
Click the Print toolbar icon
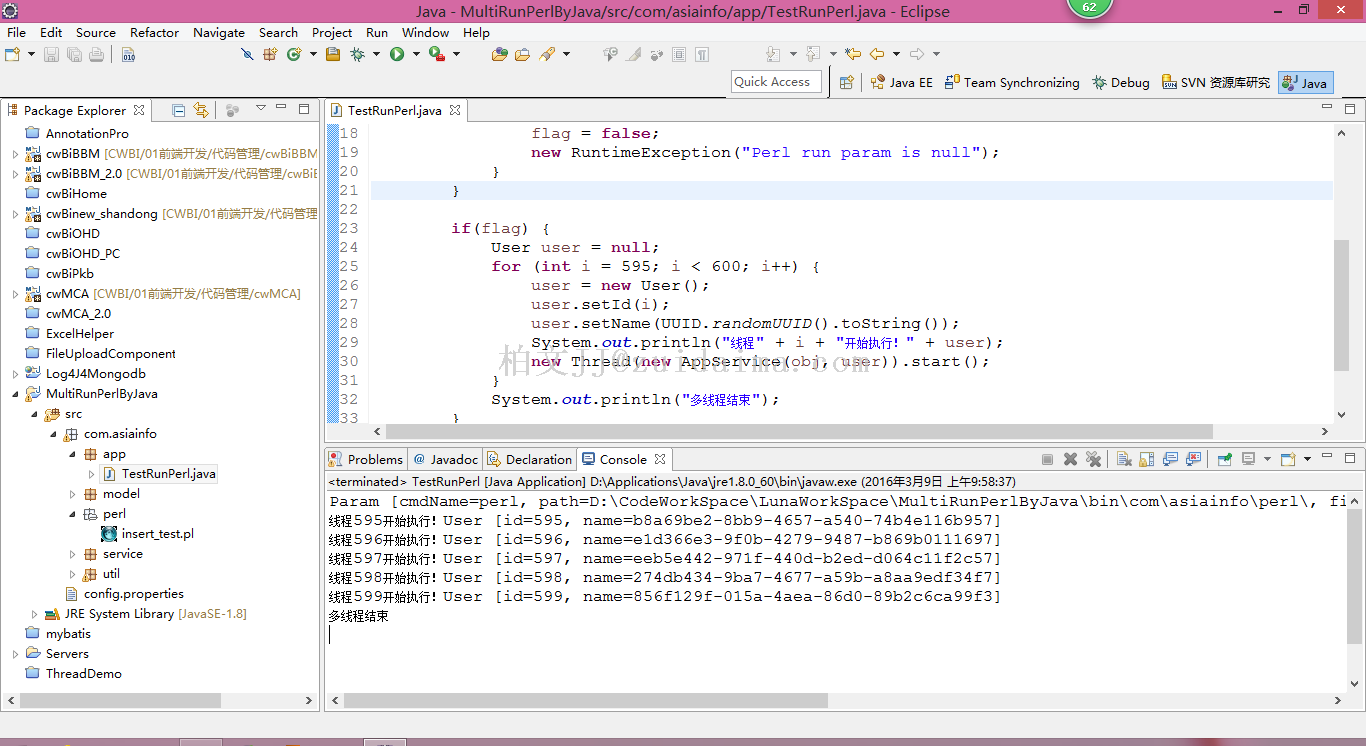[96, 54]
